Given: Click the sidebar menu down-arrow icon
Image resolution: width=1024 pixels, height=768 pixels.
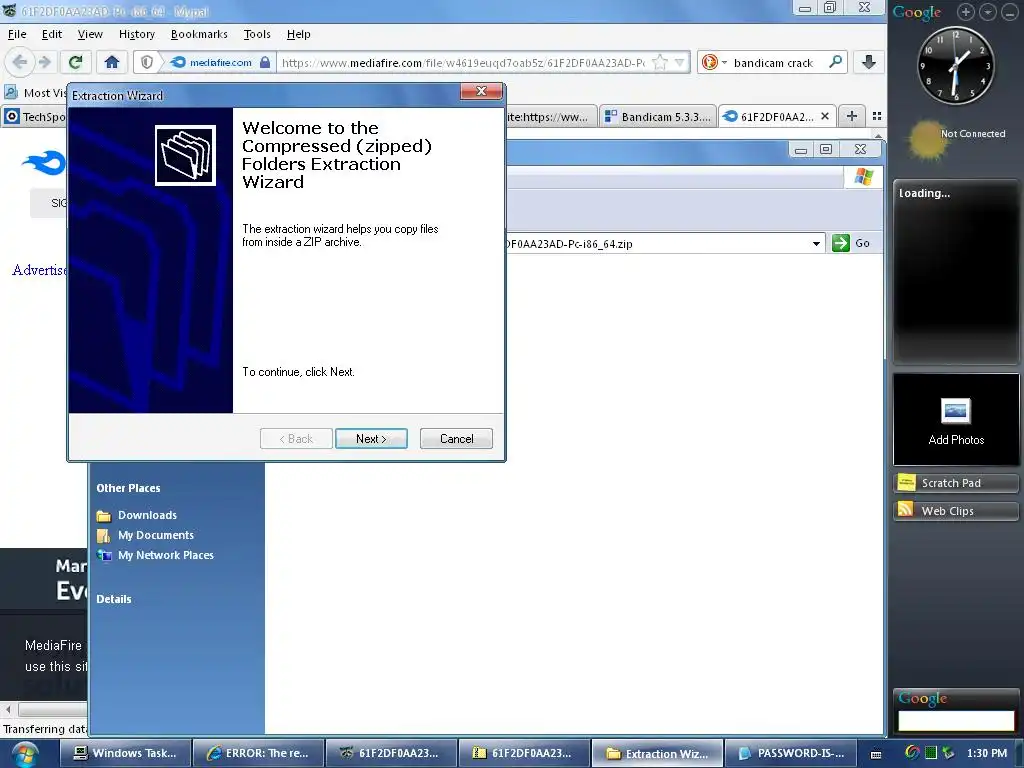Looking at the screenshot, I should (988, 12).
